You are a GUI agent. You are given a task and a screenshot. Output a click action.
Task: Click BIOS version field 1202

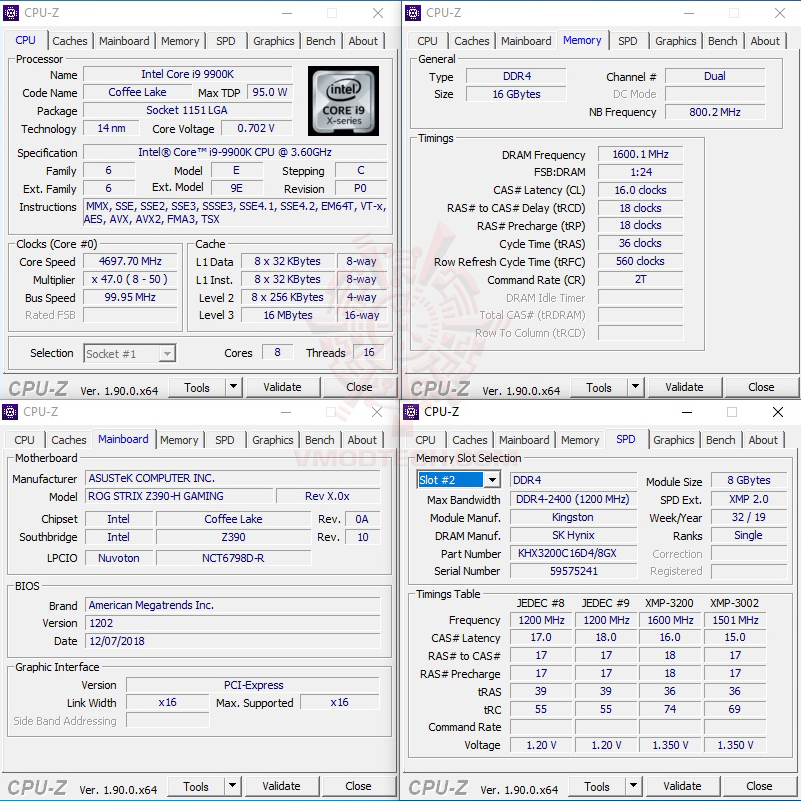[233, 623]
